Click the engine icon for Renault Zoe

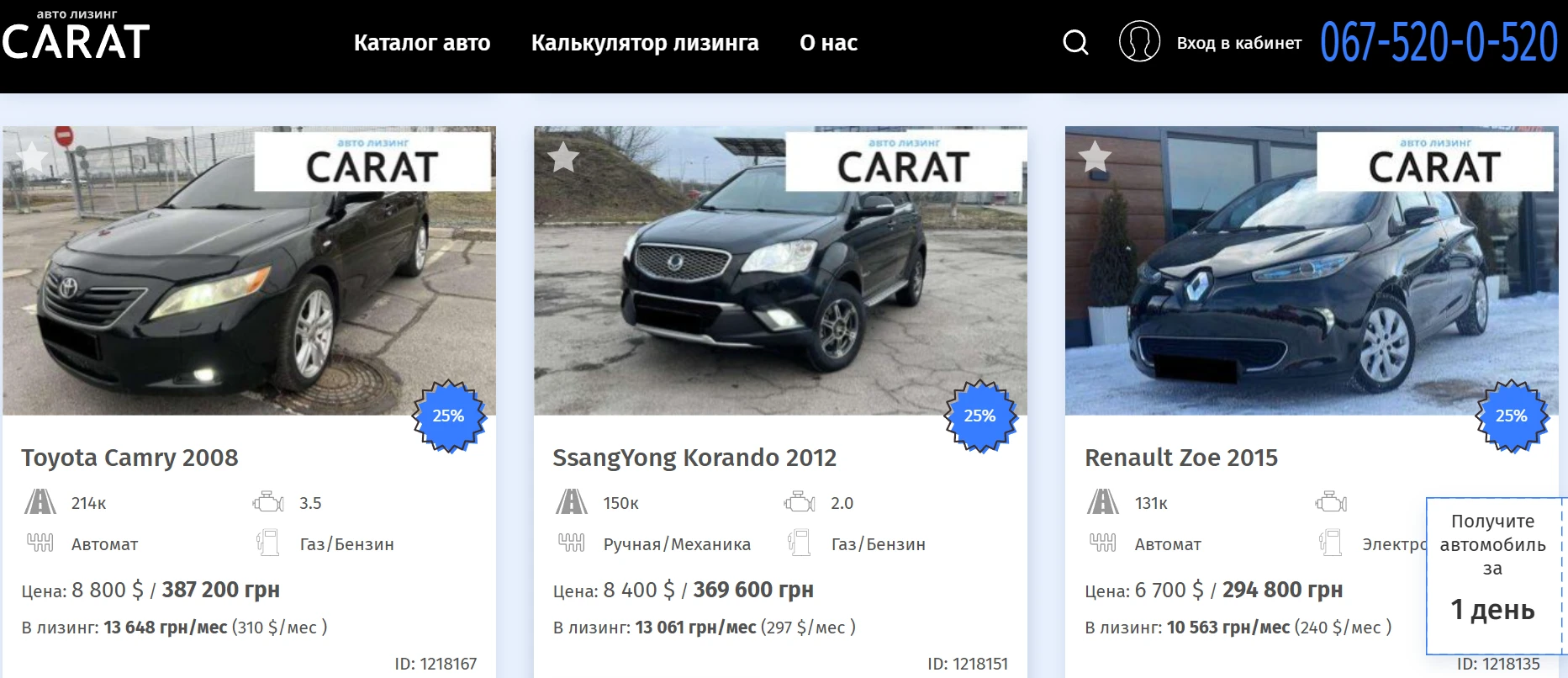pyautogui.click(x=1331, y=502)
